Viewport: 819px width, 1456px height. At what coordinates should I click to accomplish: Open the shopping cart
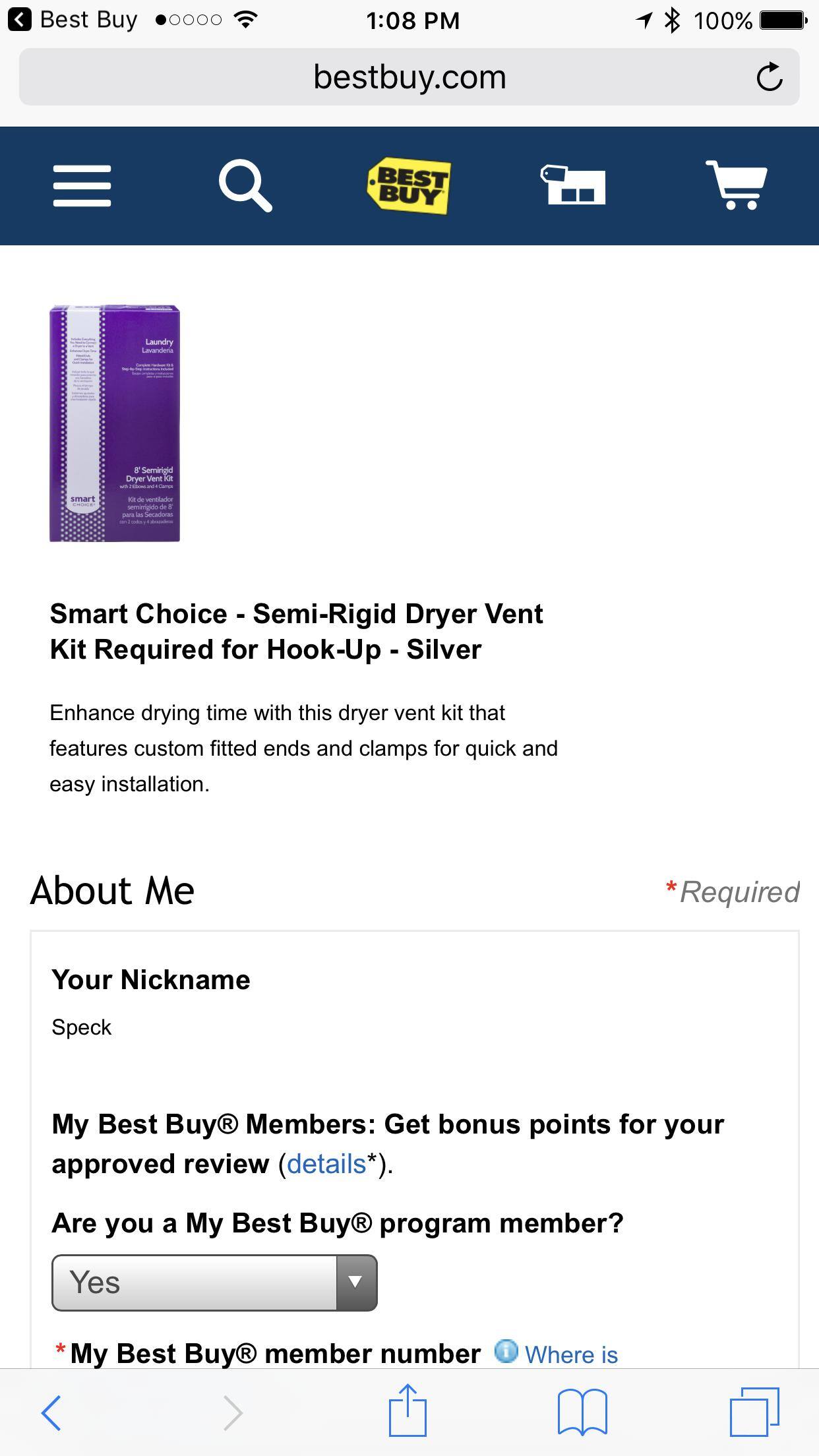737,185
